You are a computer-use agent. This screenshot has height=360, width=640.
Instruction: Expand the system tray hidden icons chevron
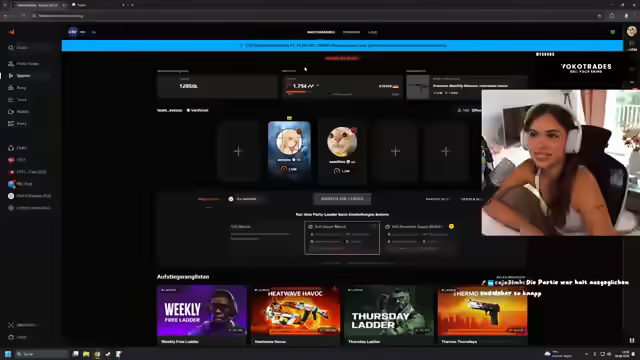586,354
